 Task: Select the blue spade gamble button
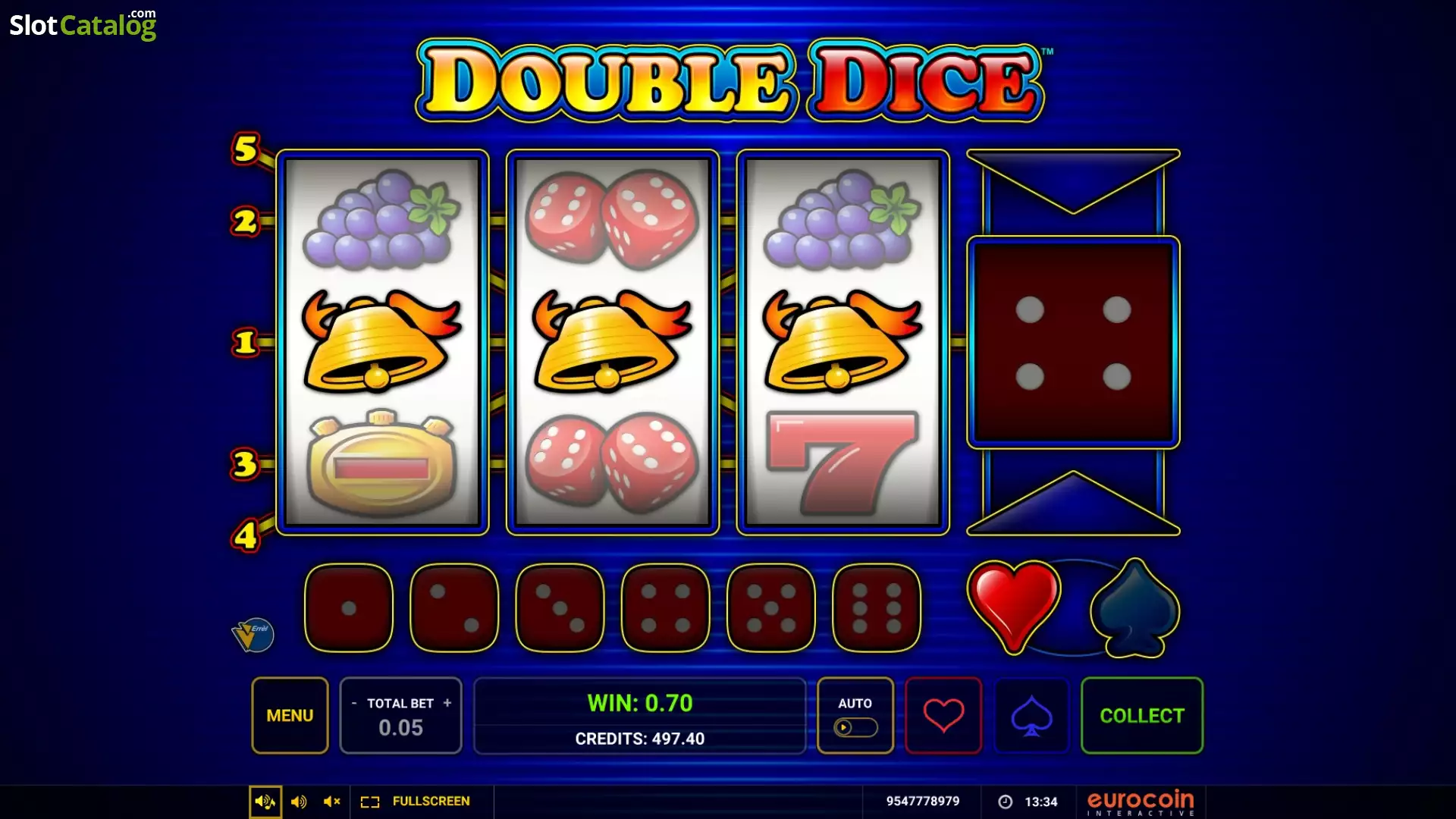[1031, 715]
